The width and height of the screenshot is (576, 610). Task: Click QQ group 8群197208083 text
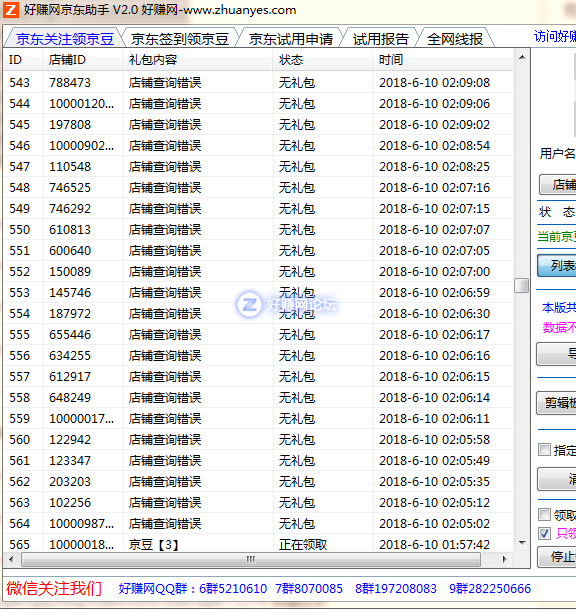396,589
